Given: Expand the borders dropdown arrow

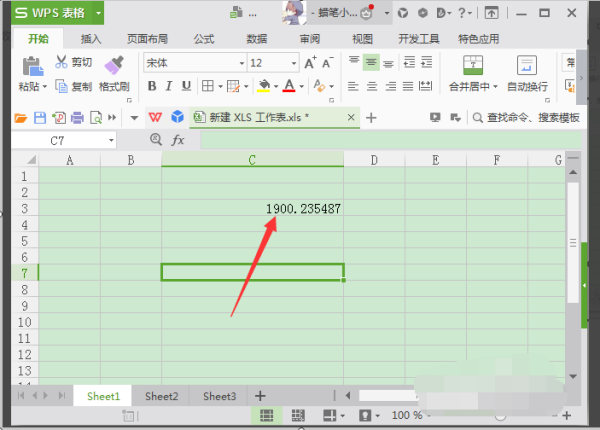Looking at the screenshot, I should coord(220,86).
